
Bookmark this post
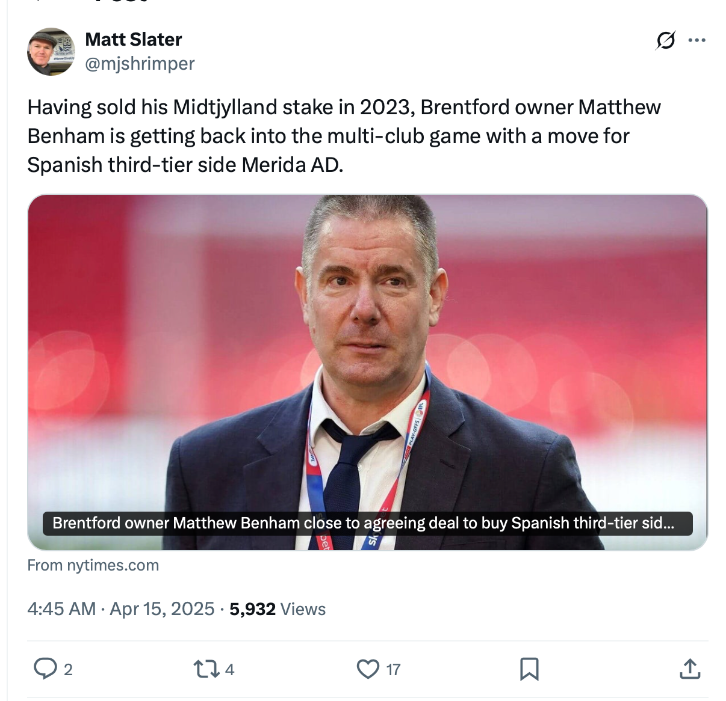(x=530, y=668)
